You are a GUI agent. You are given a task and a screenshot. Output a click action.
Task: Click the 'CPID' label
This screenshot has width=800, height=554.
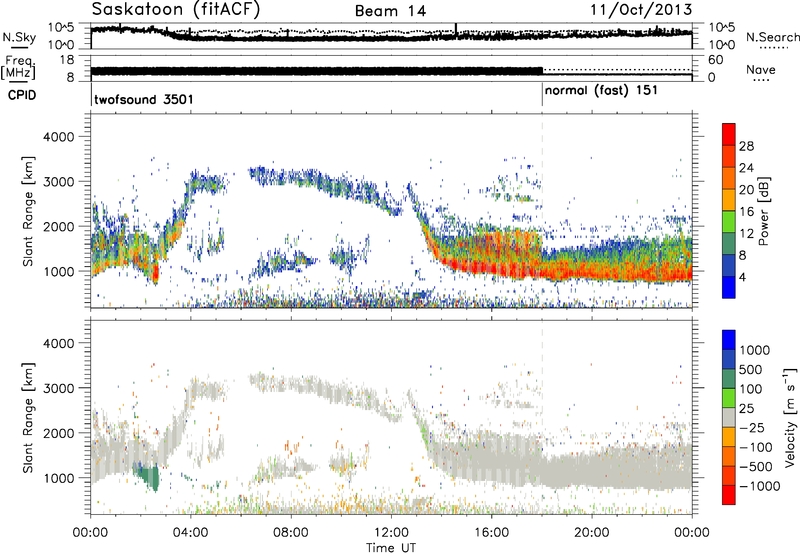point(22,95)
